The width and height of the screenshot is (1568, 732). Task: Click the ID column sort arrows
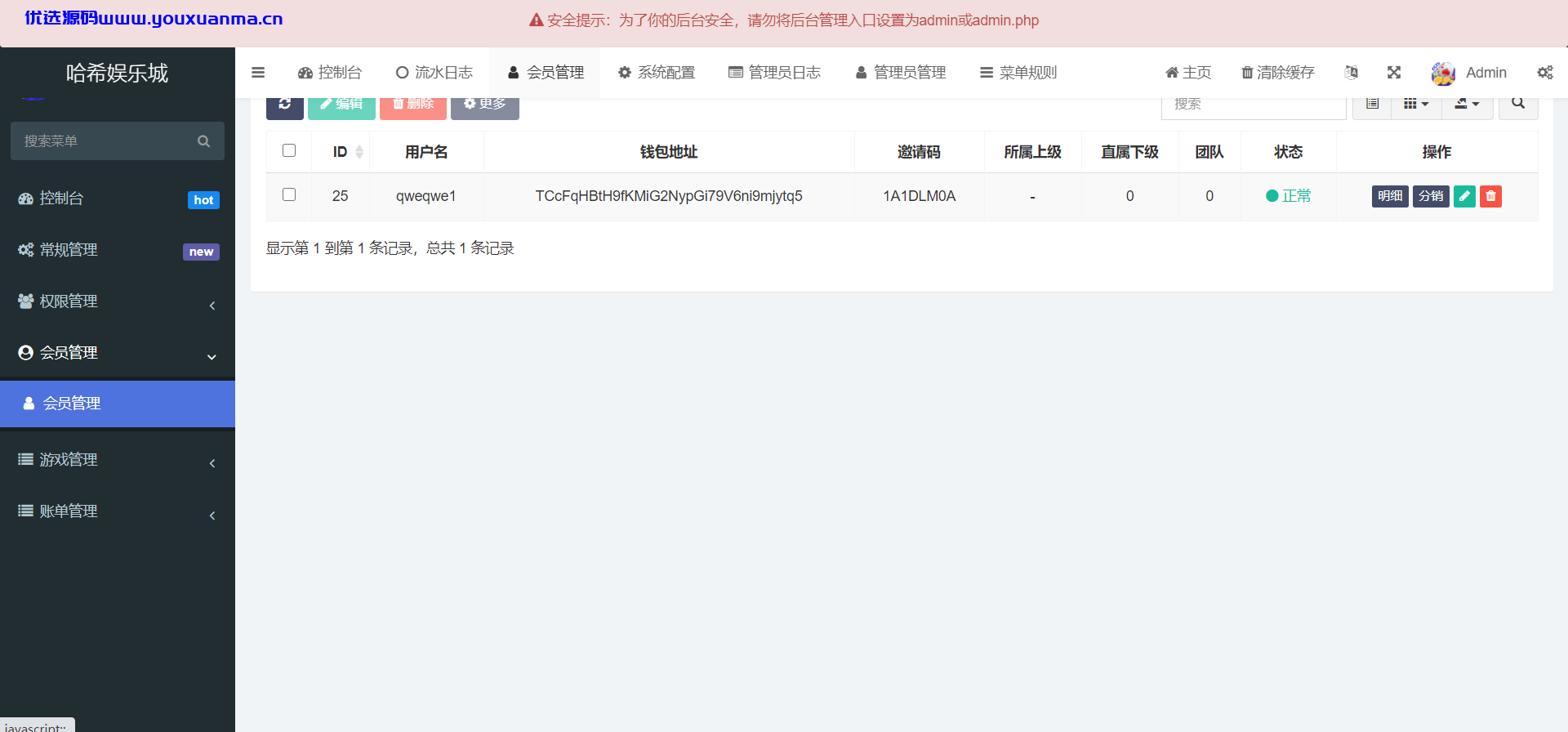[359, 152]
